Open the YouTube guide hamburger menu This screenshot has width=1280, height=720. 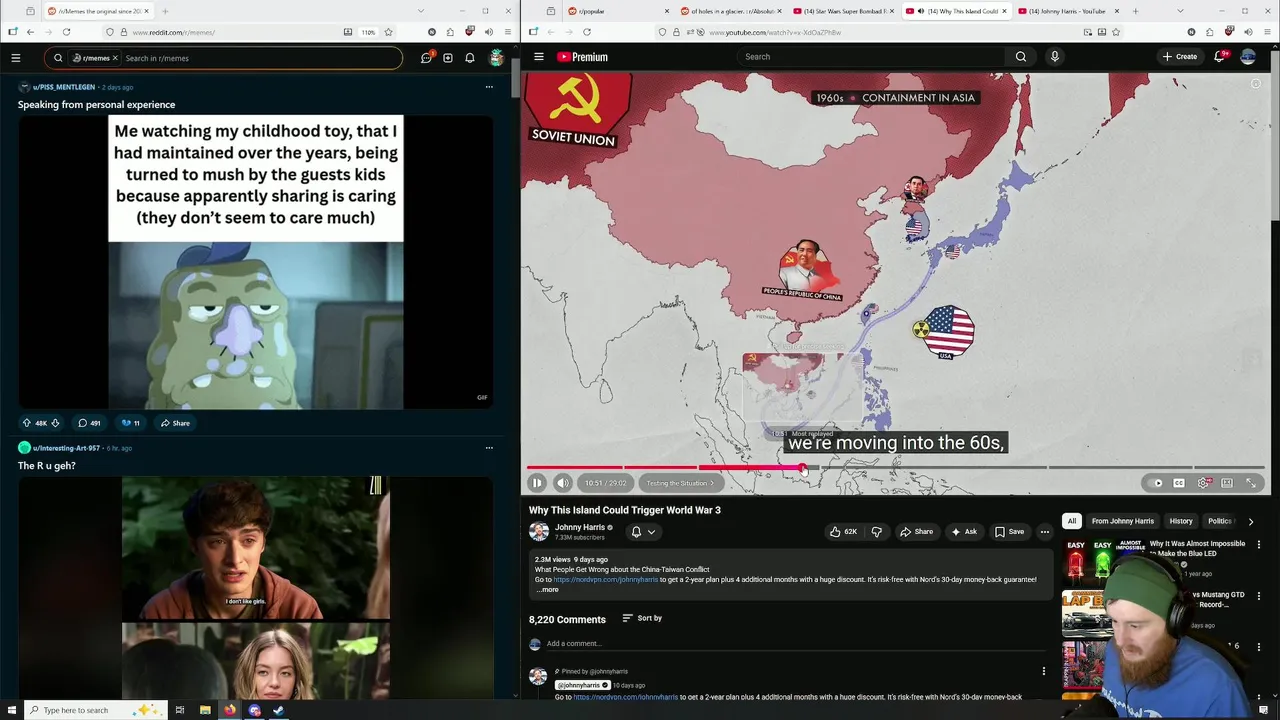(539, 57)
